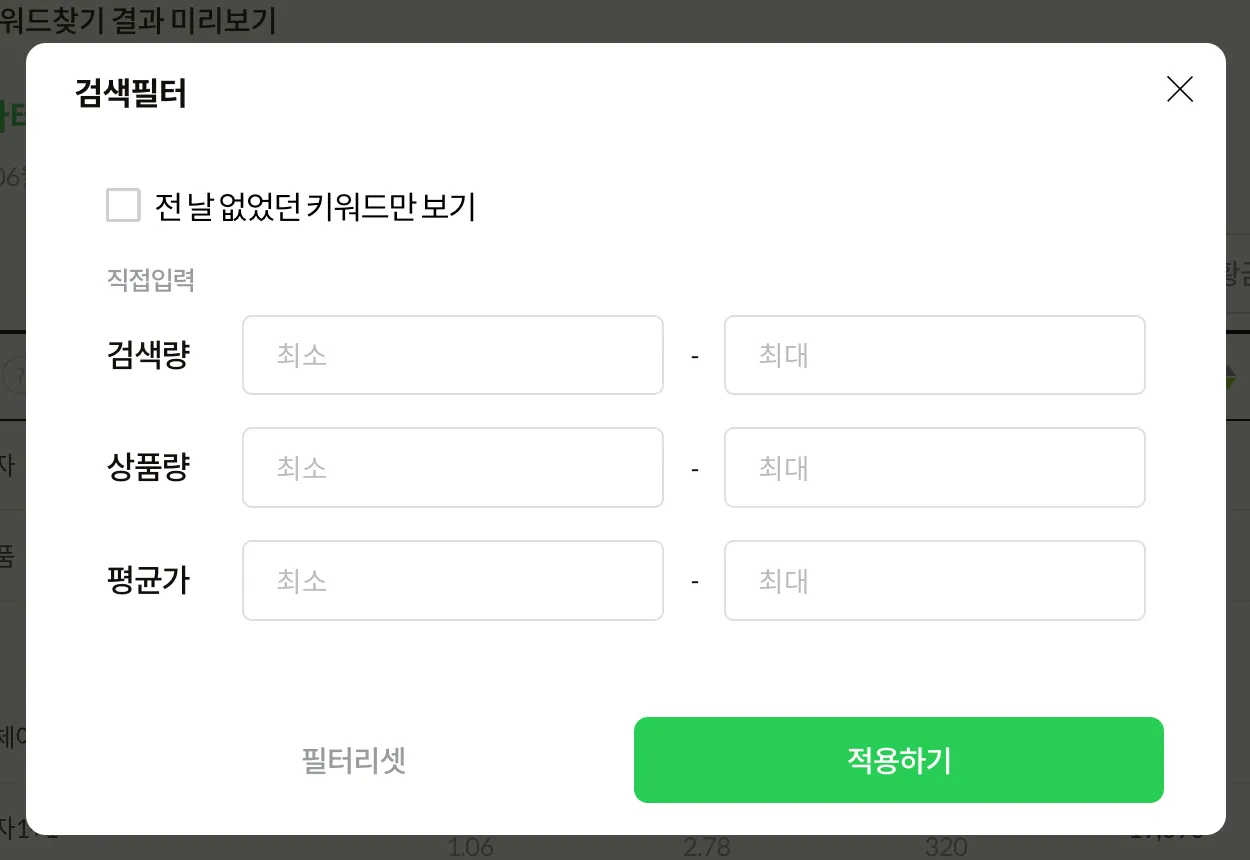Click the 검색량 최대 input field
This screenshot has width=1250, height=860.
click(934, 355)
